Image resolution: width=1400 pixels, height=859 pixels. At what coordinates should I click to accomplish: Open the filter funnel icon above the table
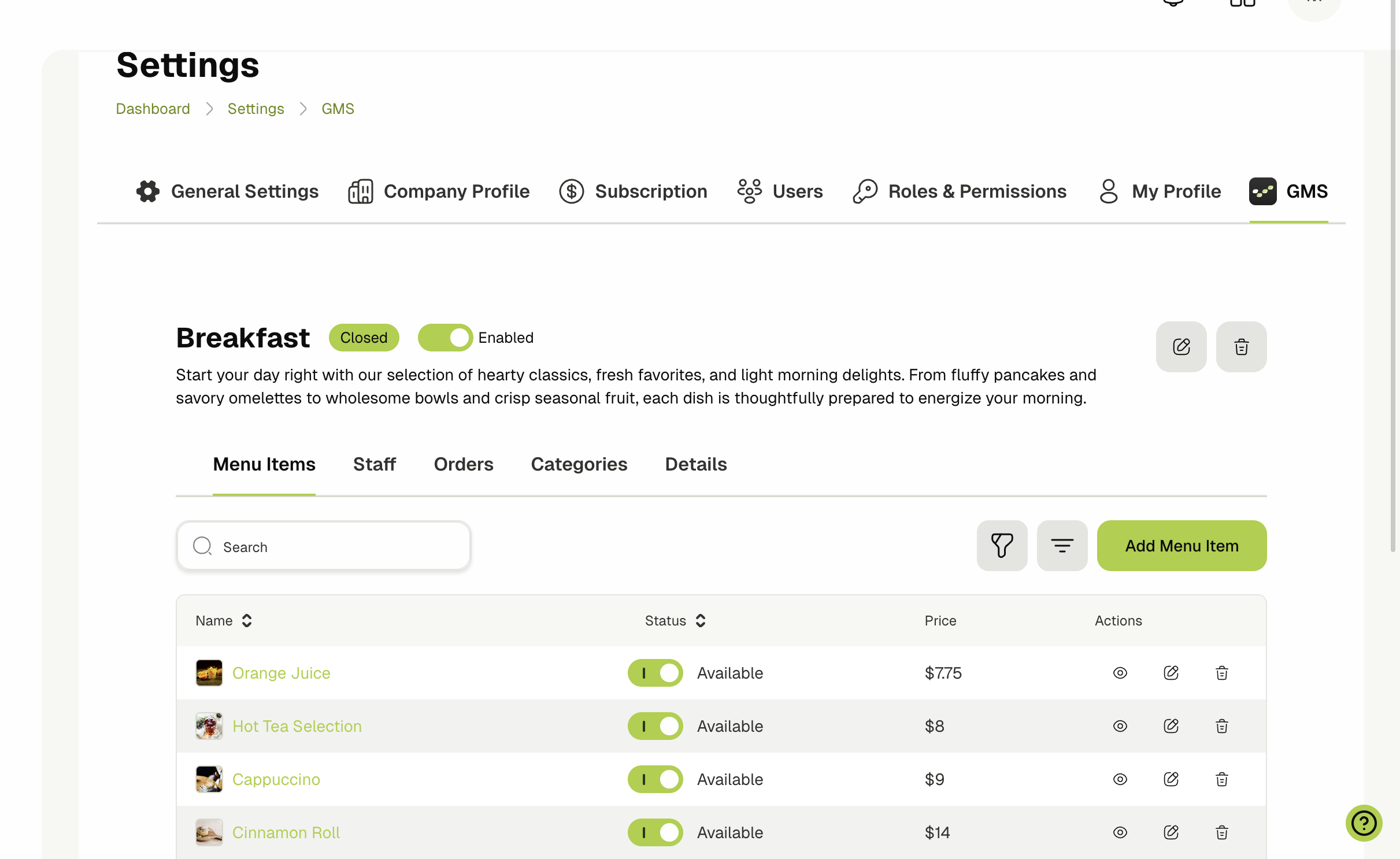pyautogui.click(x=1002, y=545)
